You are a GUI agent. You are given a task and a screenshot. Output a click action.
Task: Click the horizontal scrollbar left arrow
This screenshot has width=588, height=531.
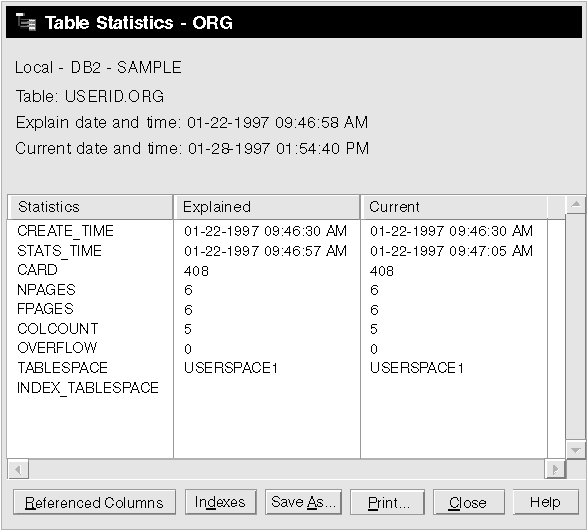tap(18, 469)
